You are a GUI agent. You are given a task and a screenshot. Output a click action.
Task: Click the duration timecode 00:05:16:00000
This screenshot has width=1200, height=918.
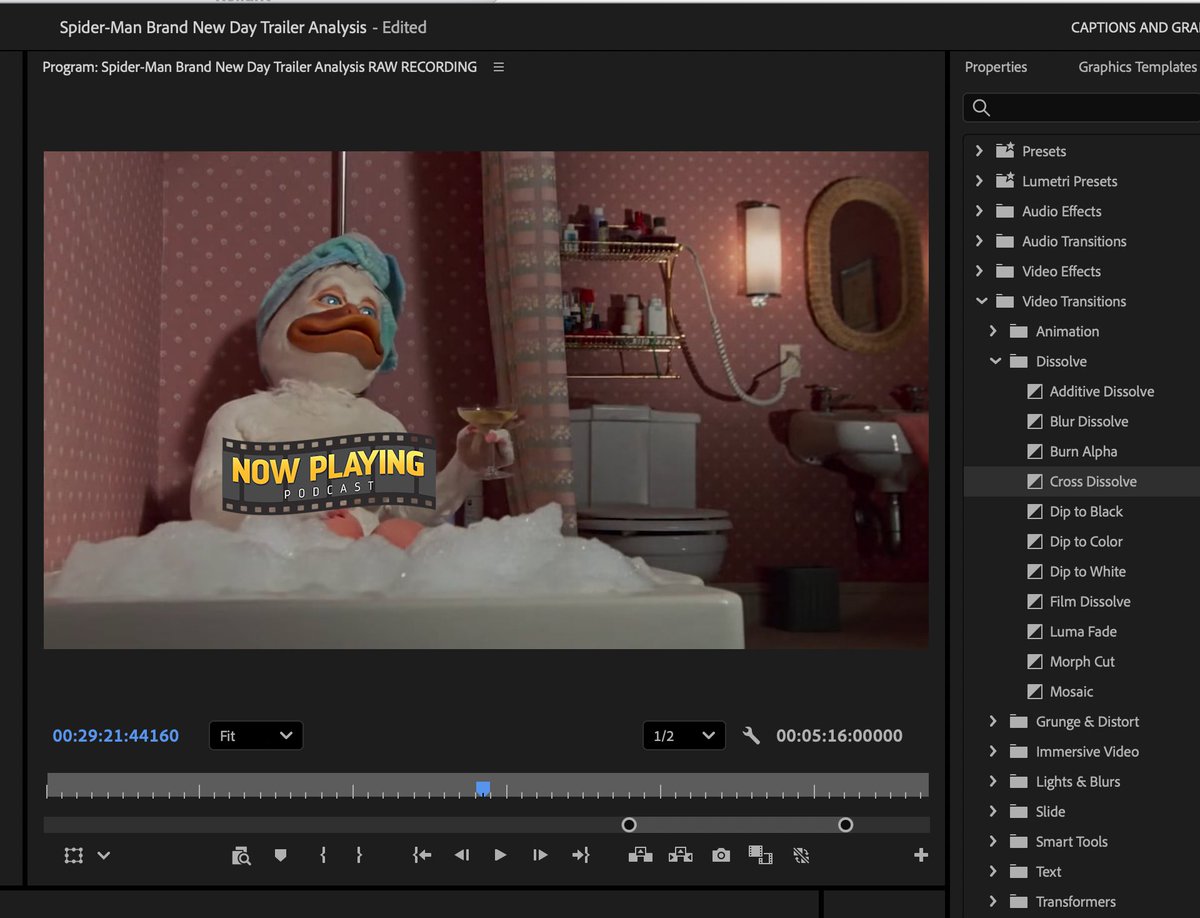(839, 736)
